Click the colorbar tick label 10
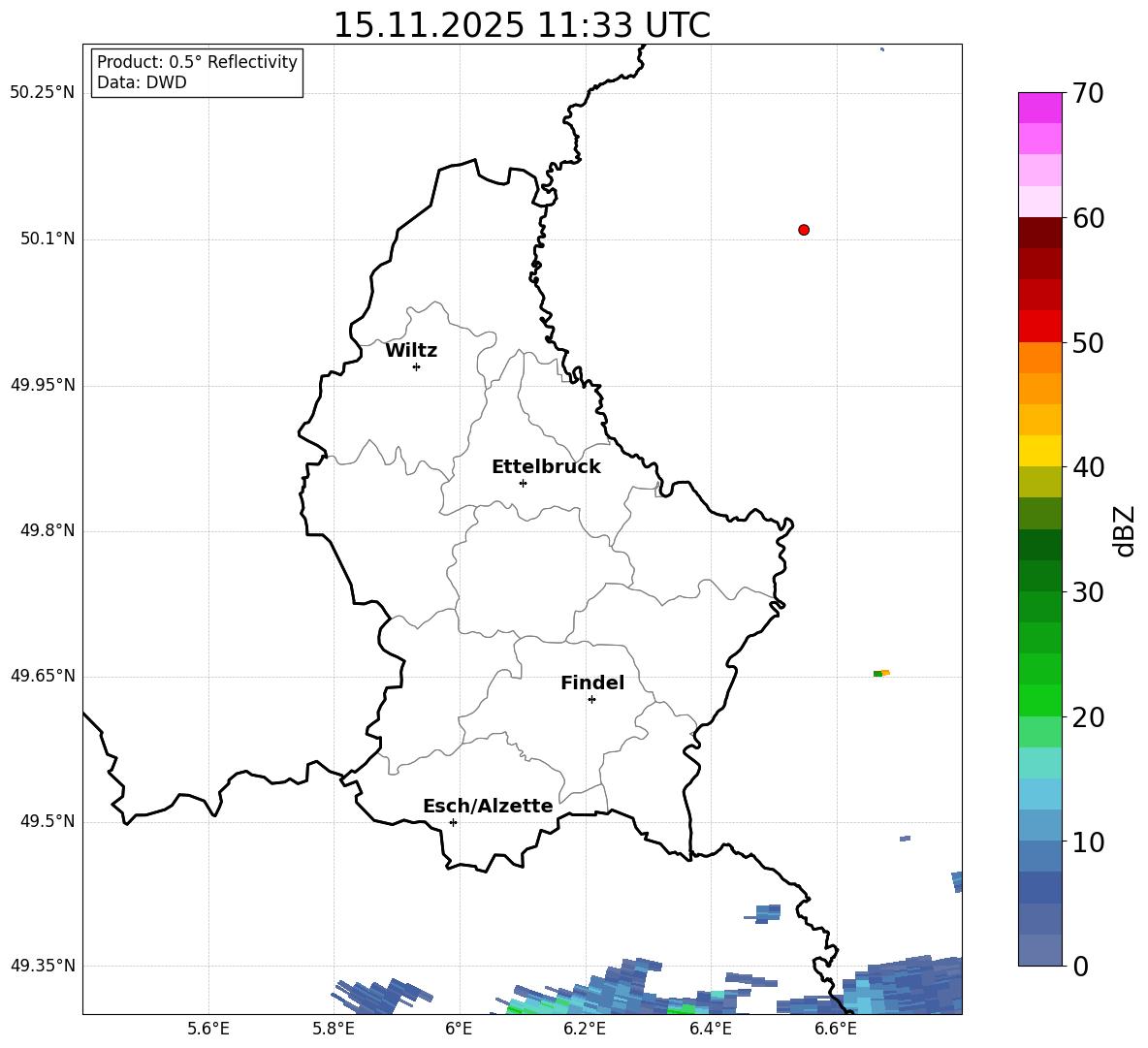This screenshot has width=1148, height=1048. tap(1088, 842)
